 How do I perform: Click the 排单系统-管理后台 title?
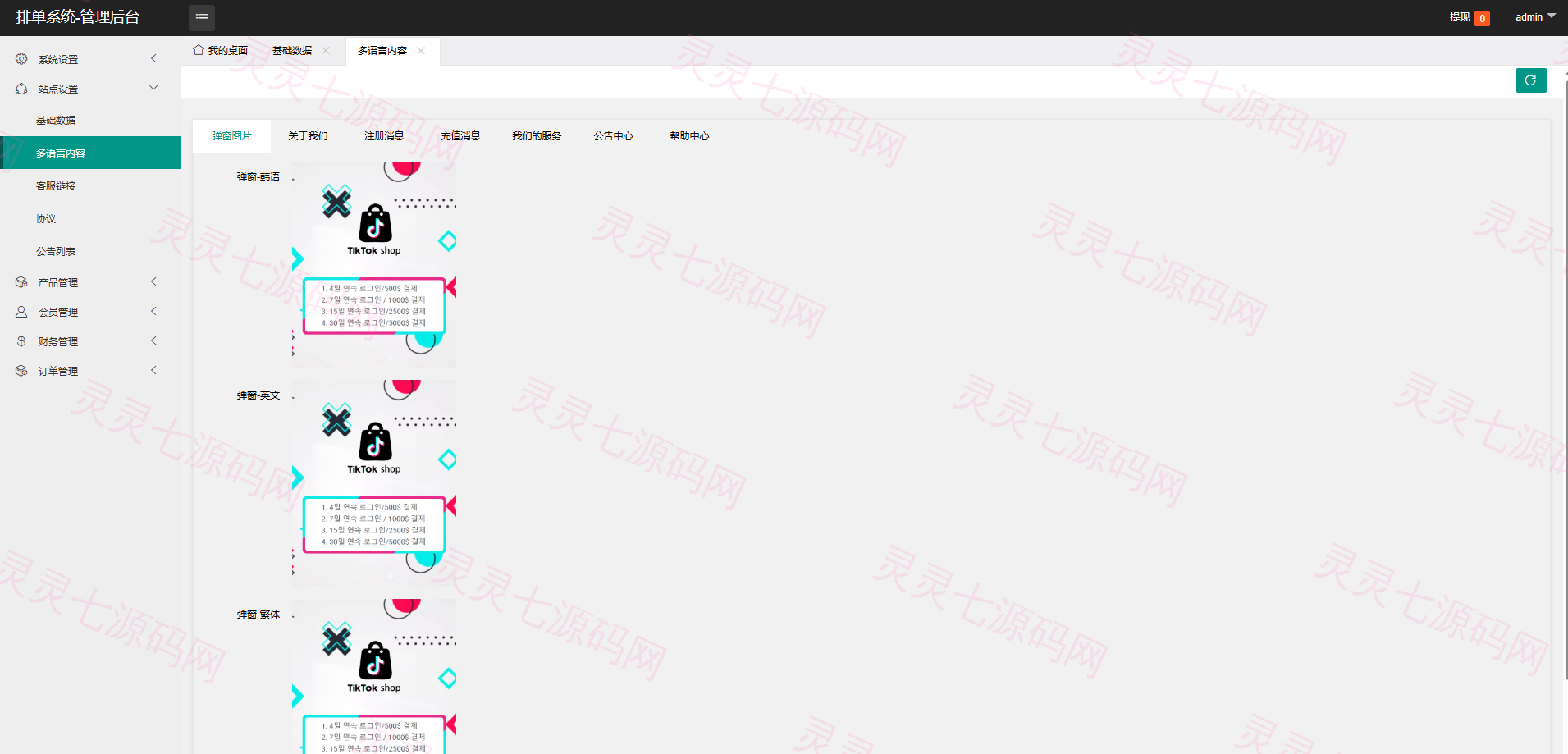point(78,17)
